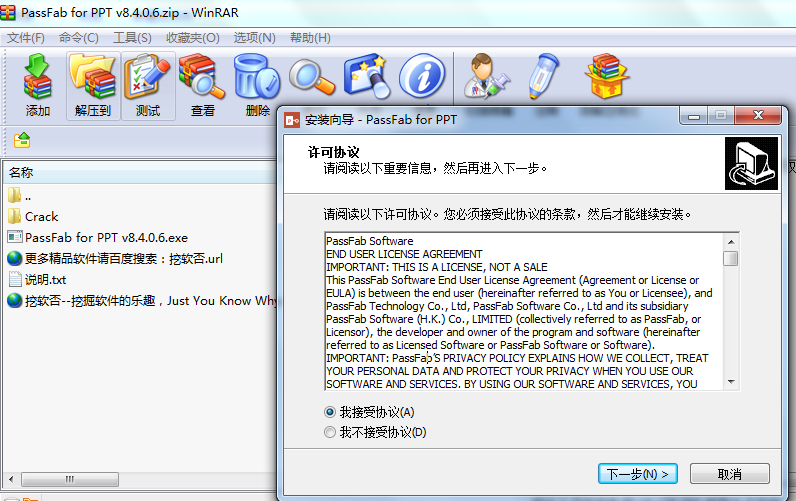Close the PassFab installer wizard window

[757, 116]
